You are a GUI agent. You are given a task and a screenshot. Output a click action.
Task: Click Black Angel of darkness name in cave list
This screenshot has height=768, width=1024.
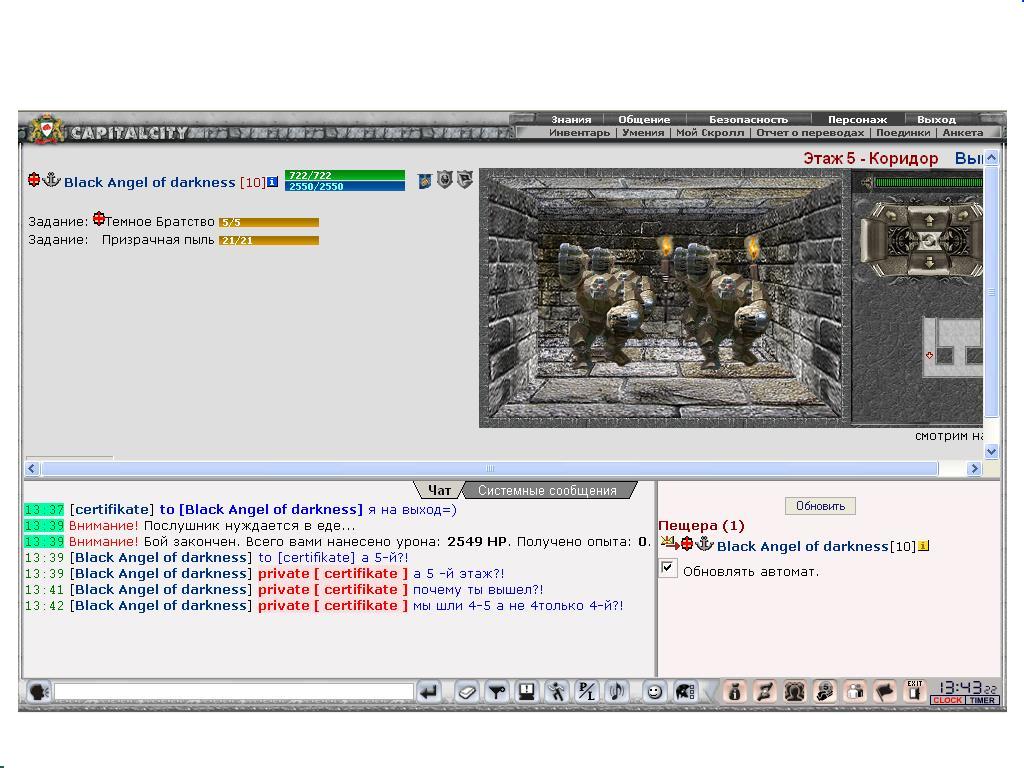(x=803, y=546)
